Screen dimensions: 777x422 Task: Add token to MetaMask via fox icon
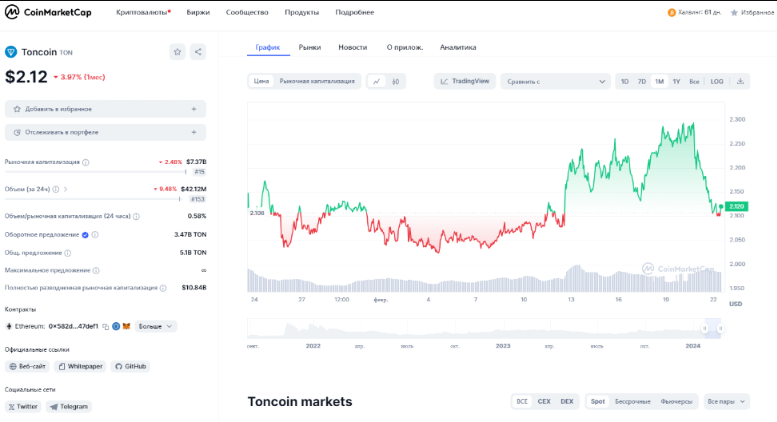(x=126, y=326)
